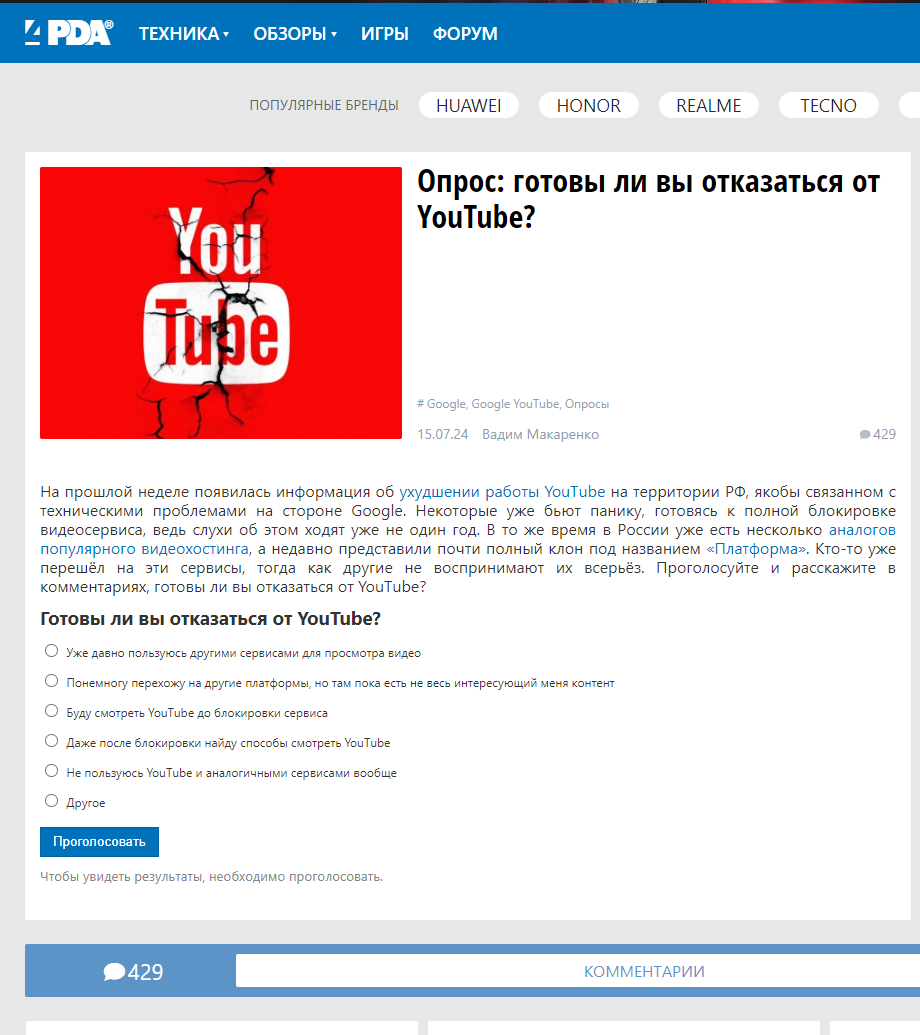920x1035 pixels.
Task: Click the Проголосовать vote button
Action: tap(100, 842)
